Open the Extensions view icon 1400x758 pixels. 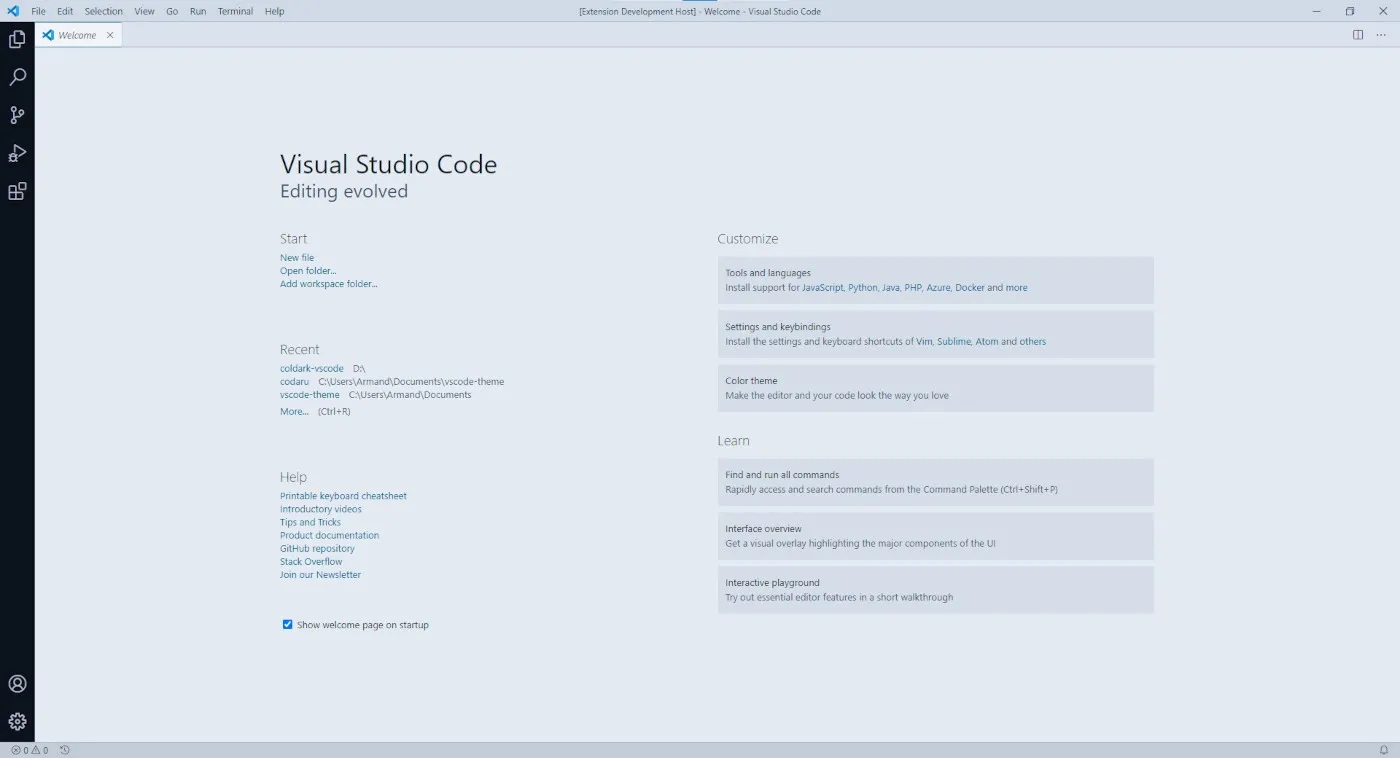click(17, 192)
